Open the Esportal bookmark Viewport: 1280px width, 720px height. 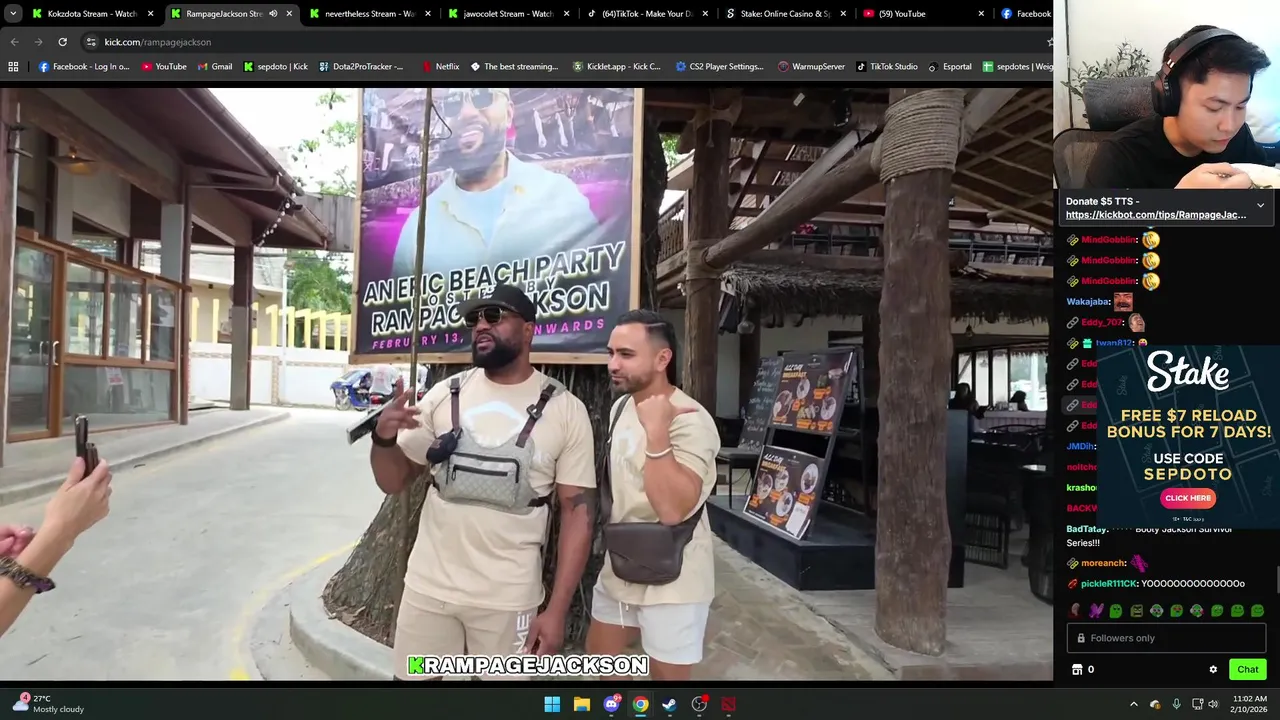(x=949, y=67)
